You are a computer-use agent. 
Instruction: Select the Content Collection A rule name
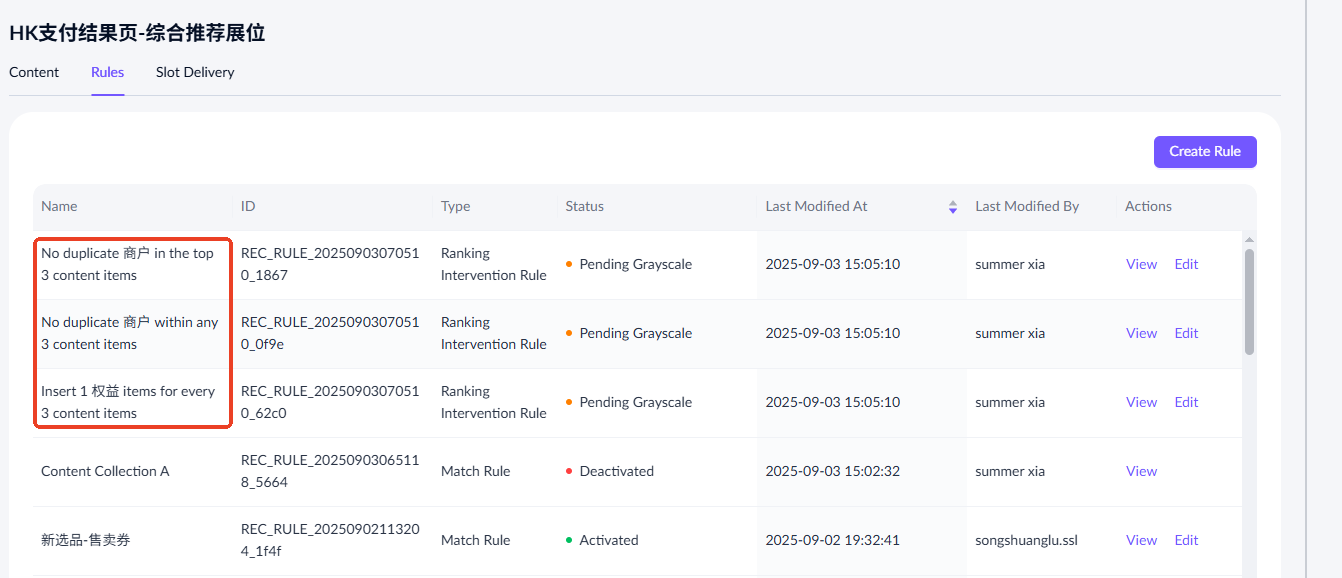(x=105, y=471)
